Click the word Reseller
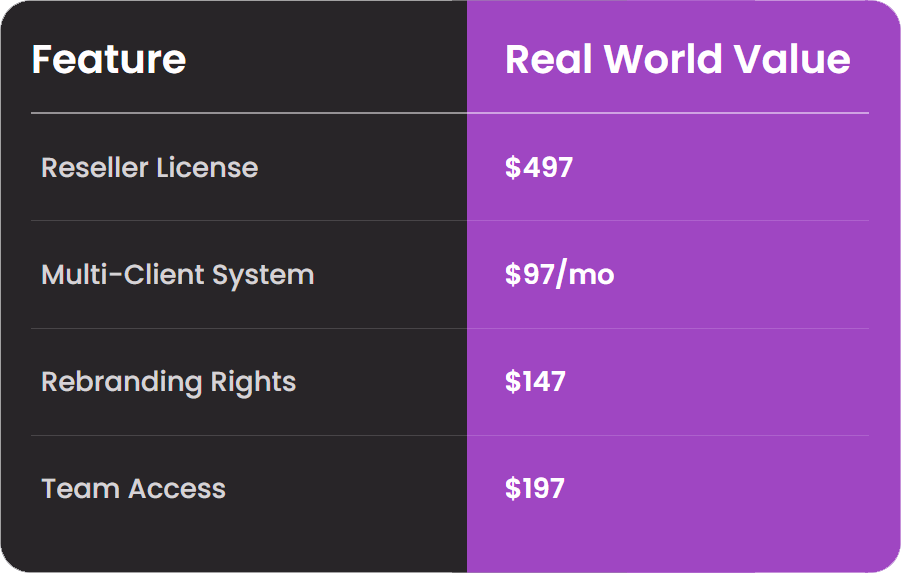The image size is (901, 573). coord(95,167)
